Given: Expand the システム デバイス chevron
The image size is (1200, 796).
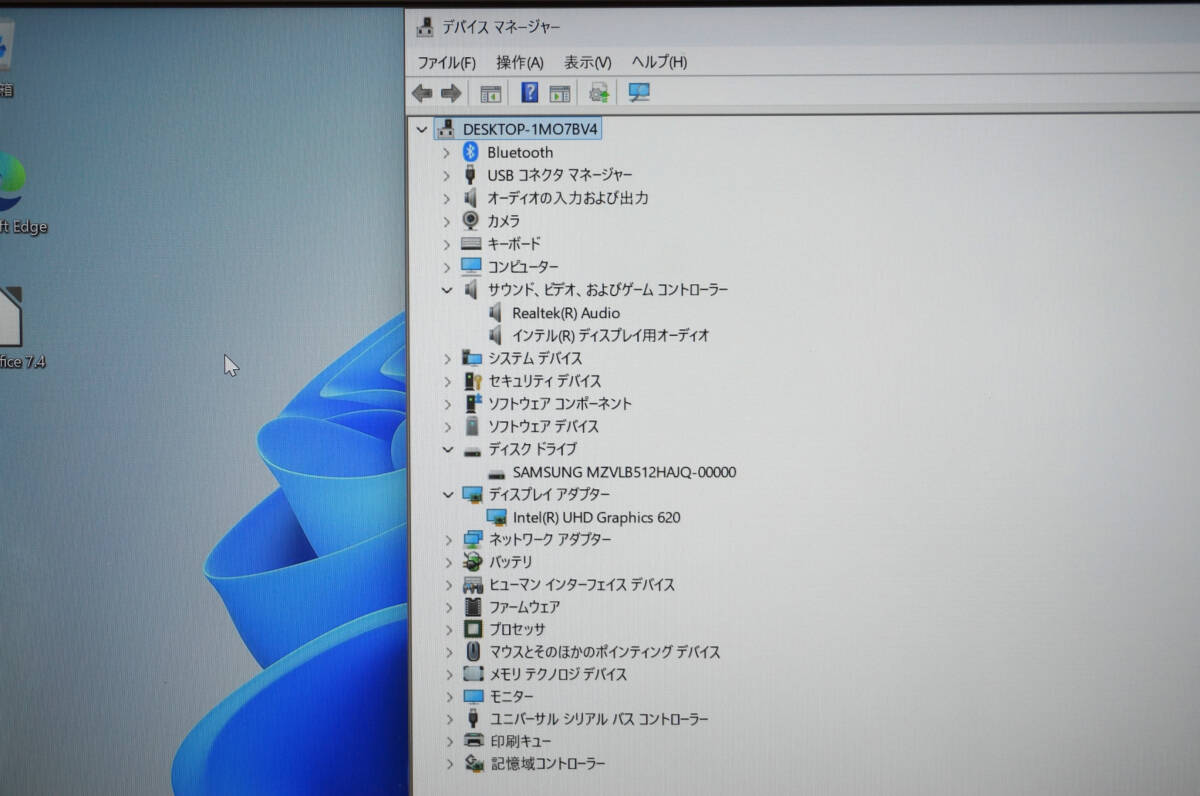Looking at the screenshot, I should coord(447,358).
